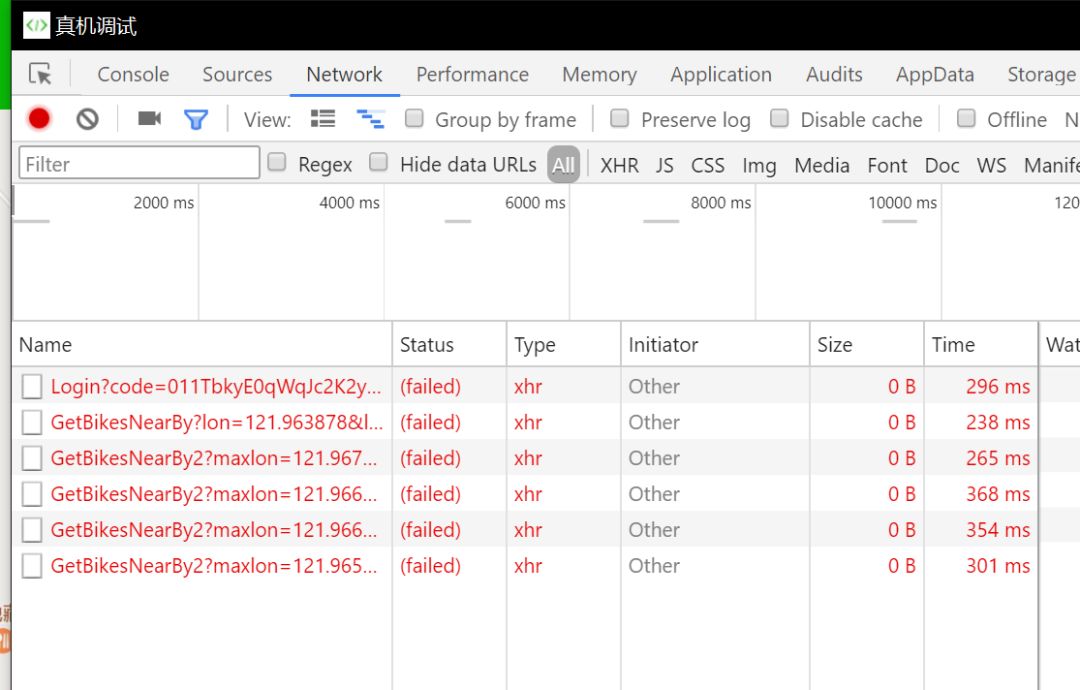Image resolution: width=1080 pixels, height=690 pixels.
Task: Filter requests by XHR type
Action: tap(619, 165)
